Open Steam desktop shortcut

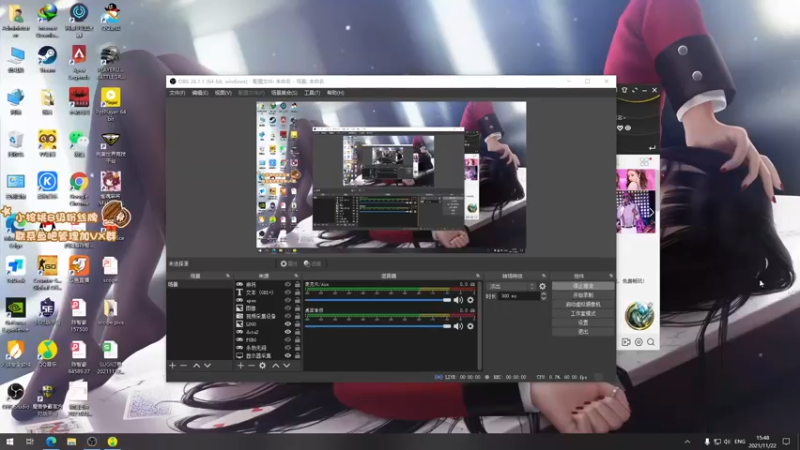[47, 60]
